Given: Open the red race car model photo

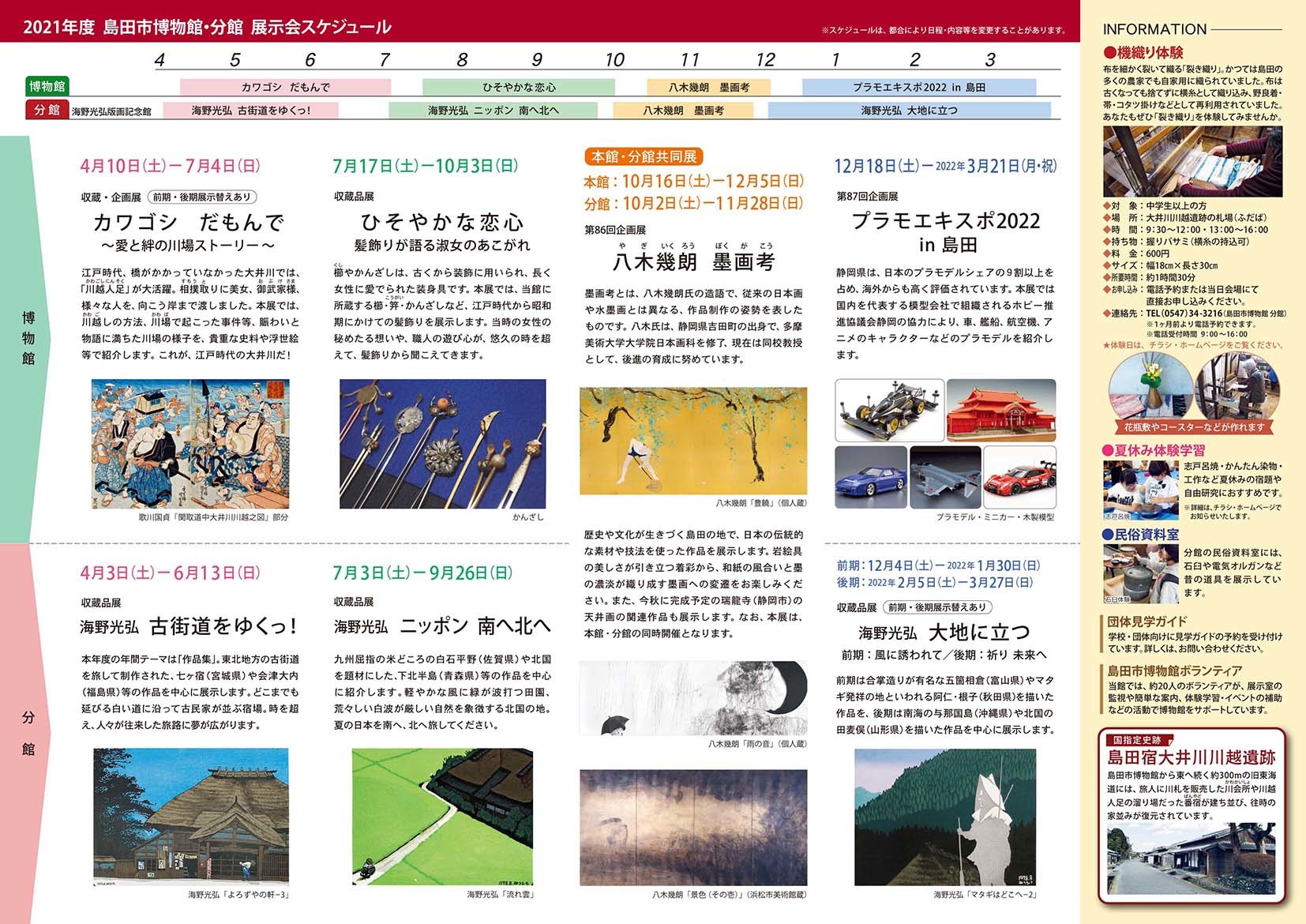Looking at the screenshot, I should [x=1019, y=476].
